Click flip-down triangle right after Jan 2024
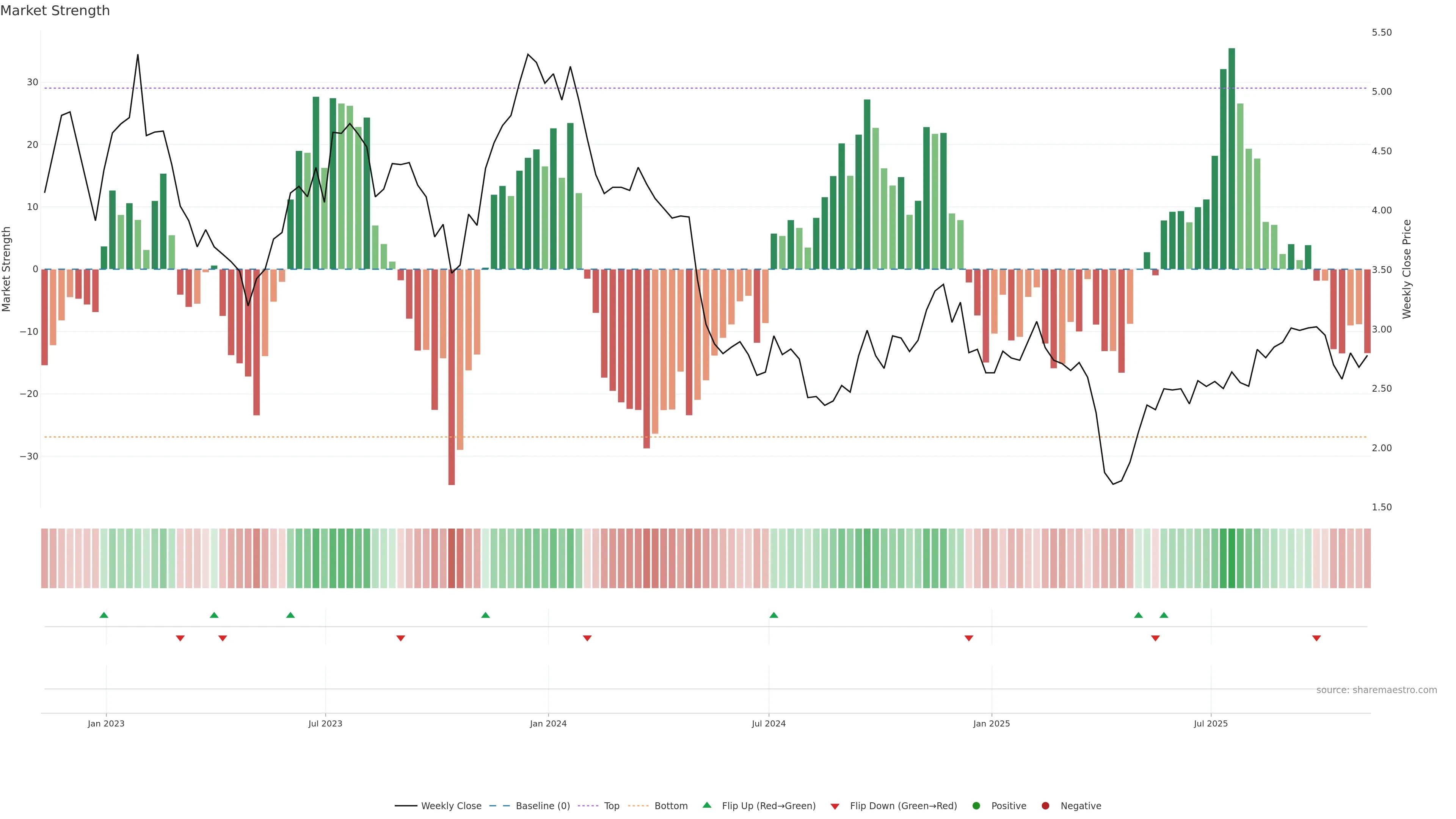This screenshot has width=1456, height=819. [x=587, y=638]
